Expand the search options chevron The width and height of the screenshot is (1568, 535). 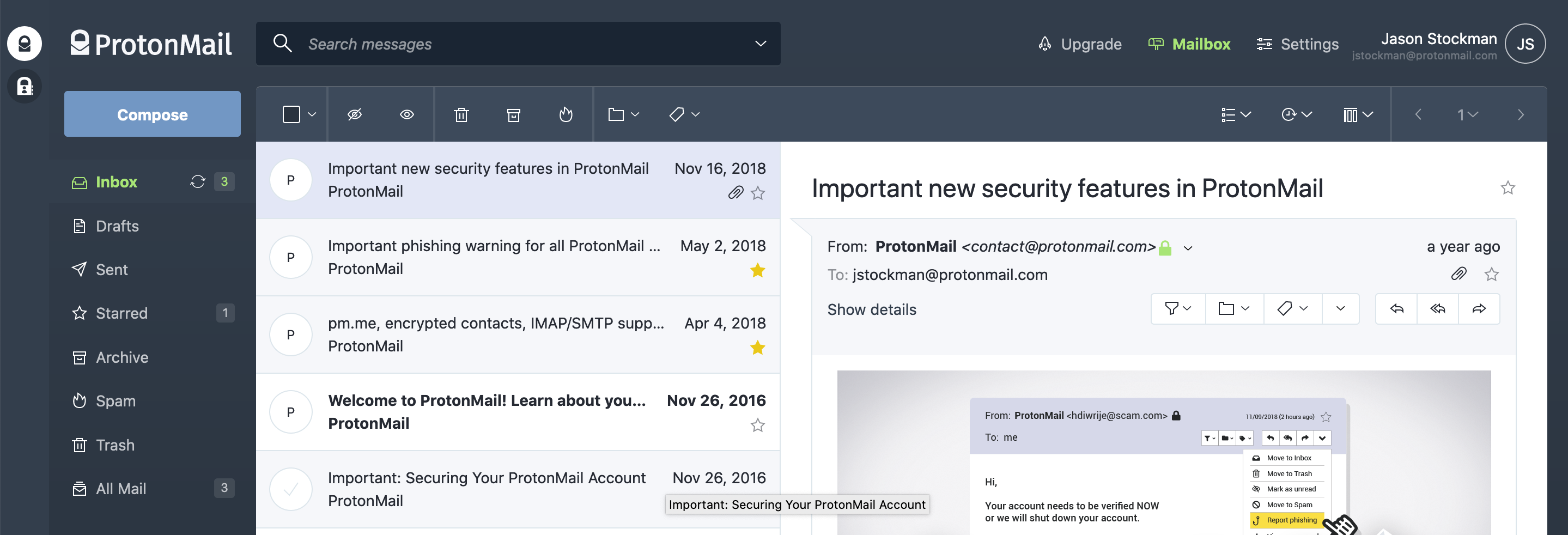[760, 44]
